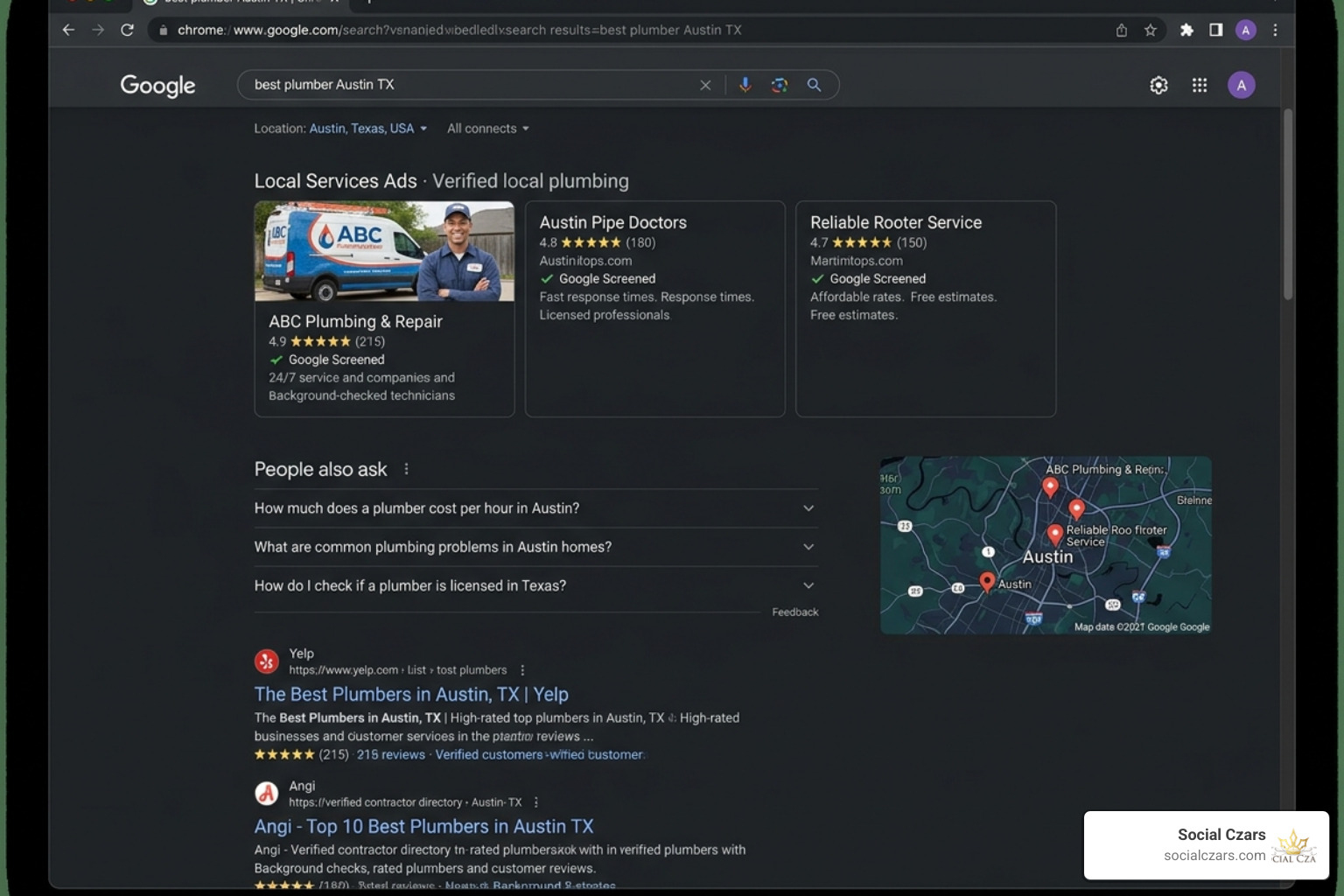Open ABC Plumbing & Repair listing title
Image resolution: width=1344 pixels, height=896 pixels.
pyautogui.click(x=355, y=321)
